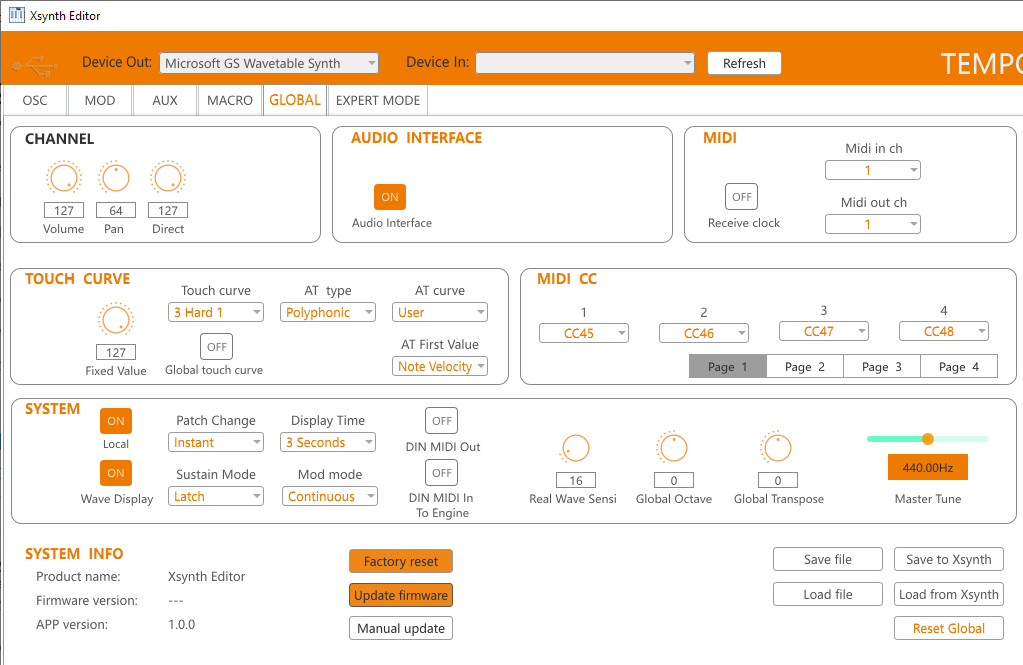The image size is (1023, 665).
Task: Open the AT type Polyphonic dropdown
Action: (x=328, y=312)
